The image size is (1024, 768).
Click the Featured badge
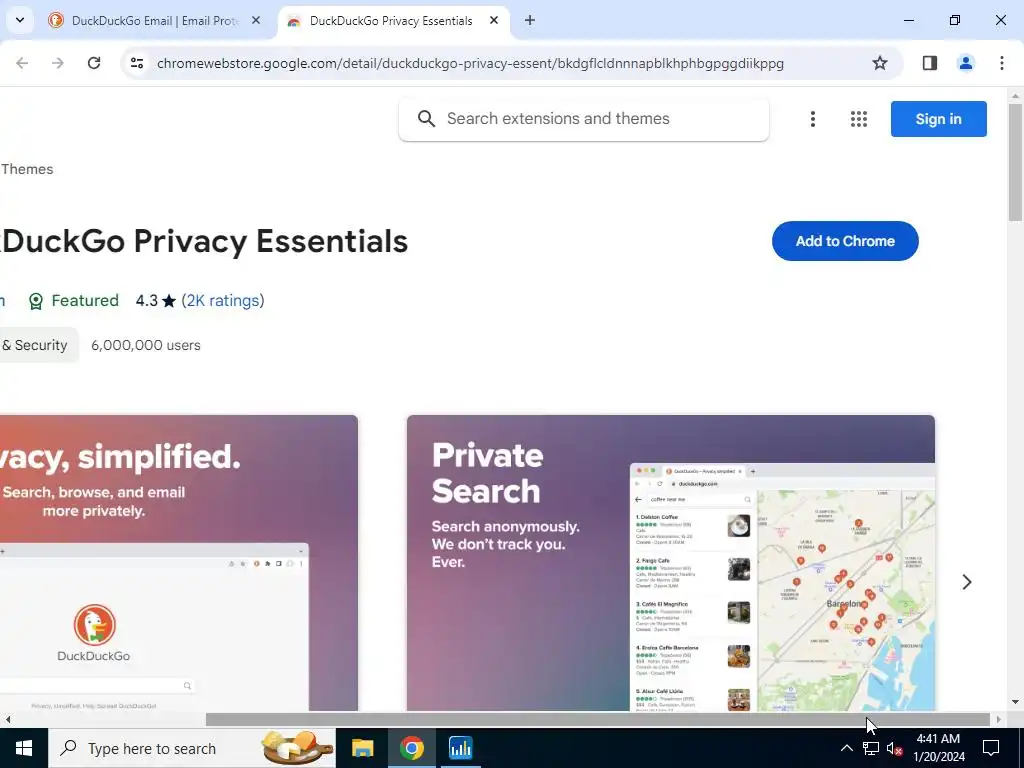(x=74, y=300)
